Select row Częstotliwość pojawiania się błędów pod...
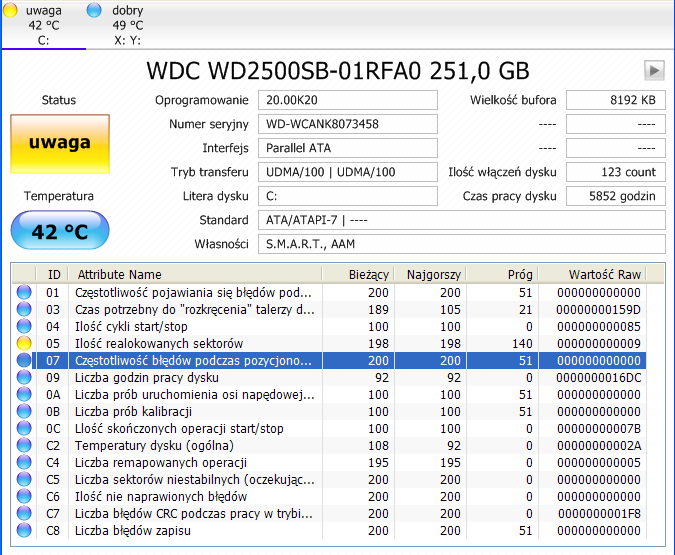The width and height of the screenshot is (675, 555). pyautogui.click(x=329, y=292)
